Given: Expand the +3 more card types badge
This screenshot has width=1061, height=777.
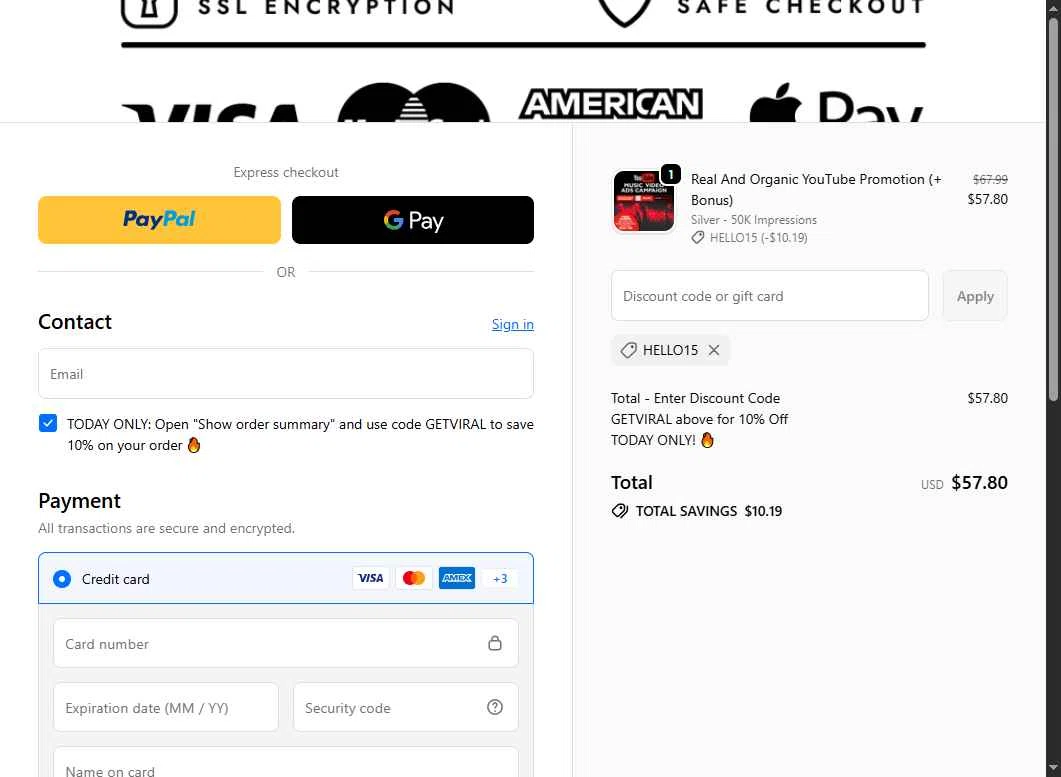Looking at the screenshot, I should tap(500, 579).
